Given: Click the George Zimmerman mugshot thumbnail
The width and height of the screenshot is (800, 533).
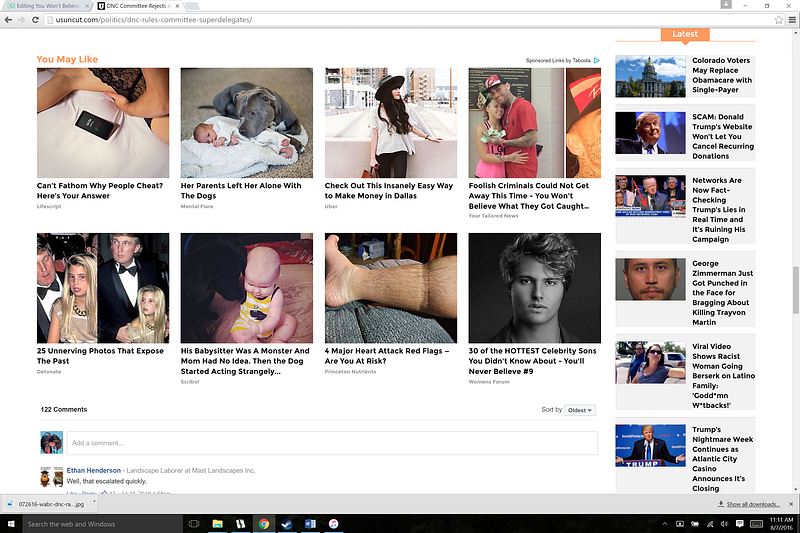Looking at the screenshot, I should click(x=650, y=280).
